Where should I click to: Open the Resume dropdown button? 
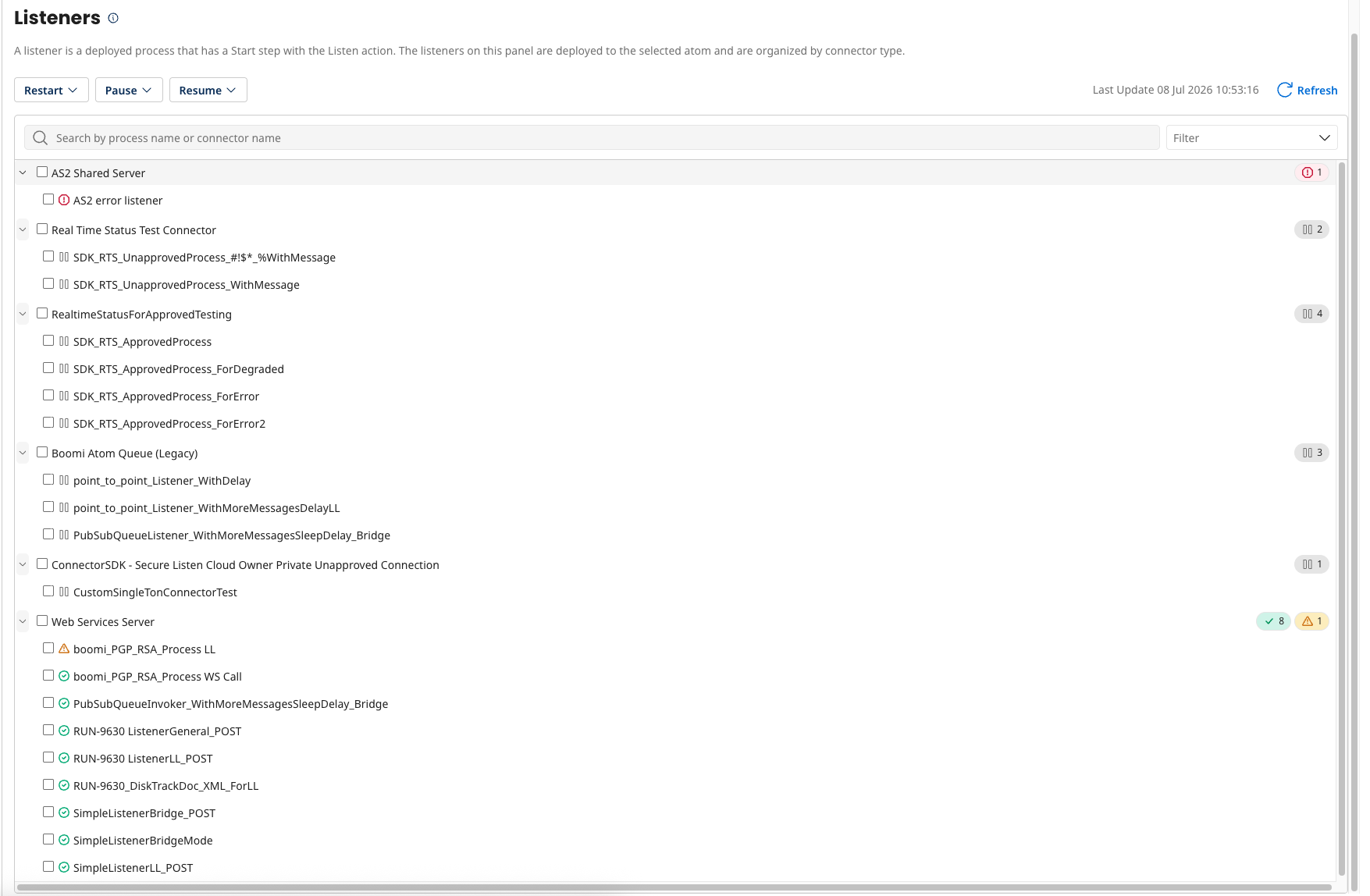(208, 90)
